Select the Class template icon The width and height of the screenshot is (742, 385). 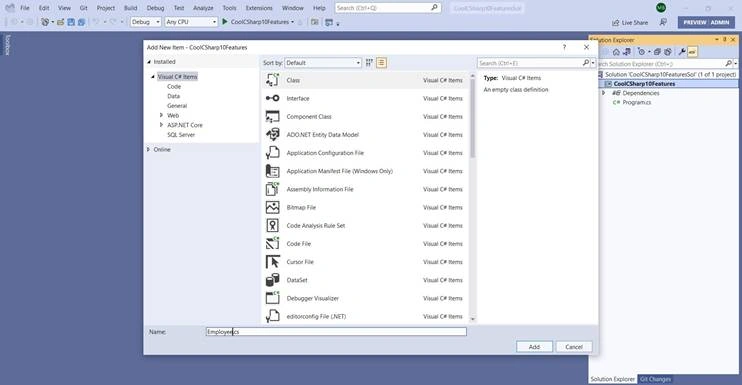click(272, 80)
